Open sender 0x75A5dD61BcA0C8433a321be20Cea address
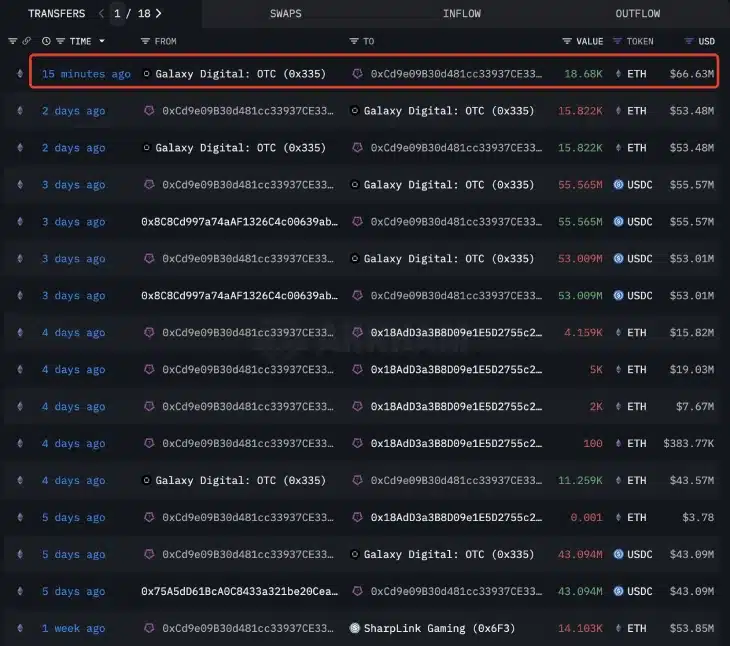The width and height of the screenshot is (730, 646). (240, 591)
